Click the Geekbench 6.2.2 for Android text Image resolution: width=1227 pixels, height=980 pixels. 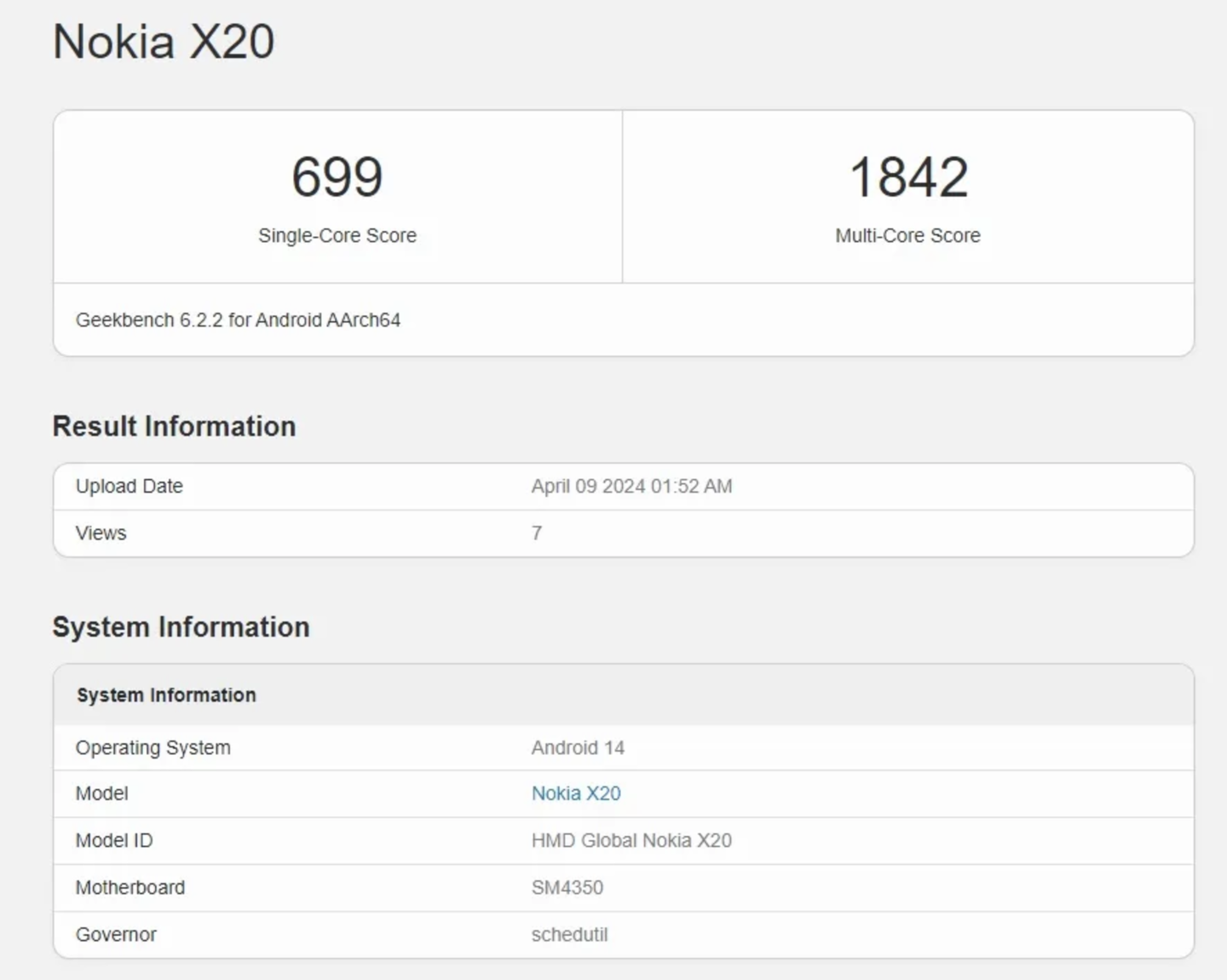click(x=238, y=320)
